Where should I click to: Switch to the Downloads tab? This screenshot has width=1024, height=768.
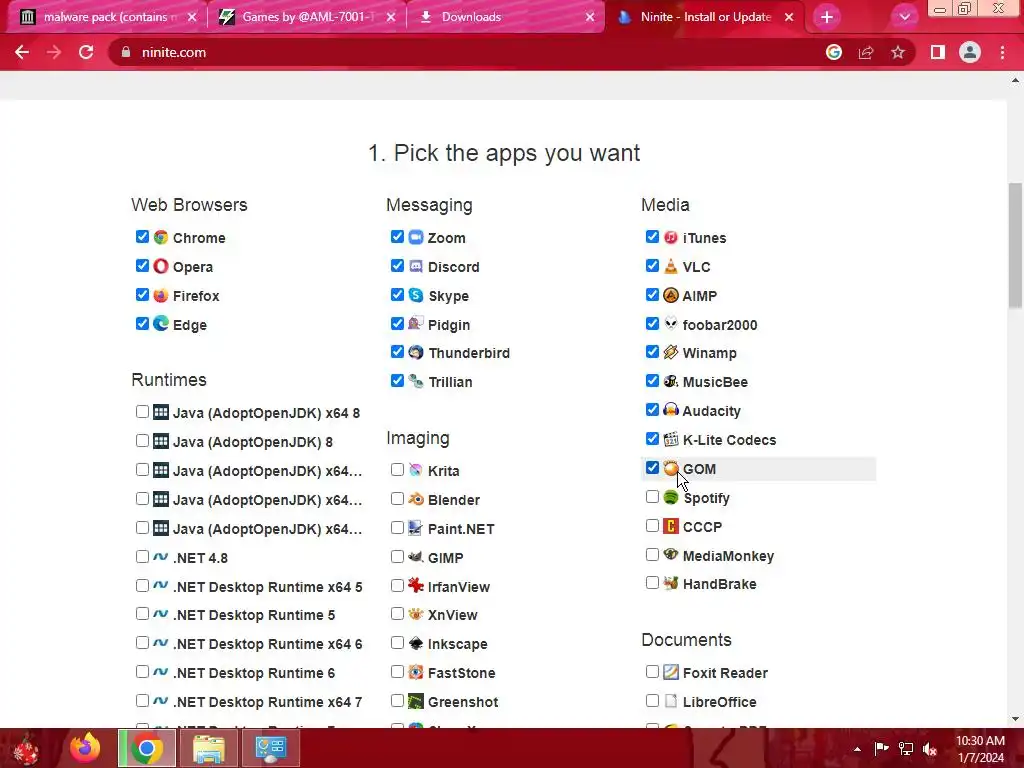tap(506, 17)
